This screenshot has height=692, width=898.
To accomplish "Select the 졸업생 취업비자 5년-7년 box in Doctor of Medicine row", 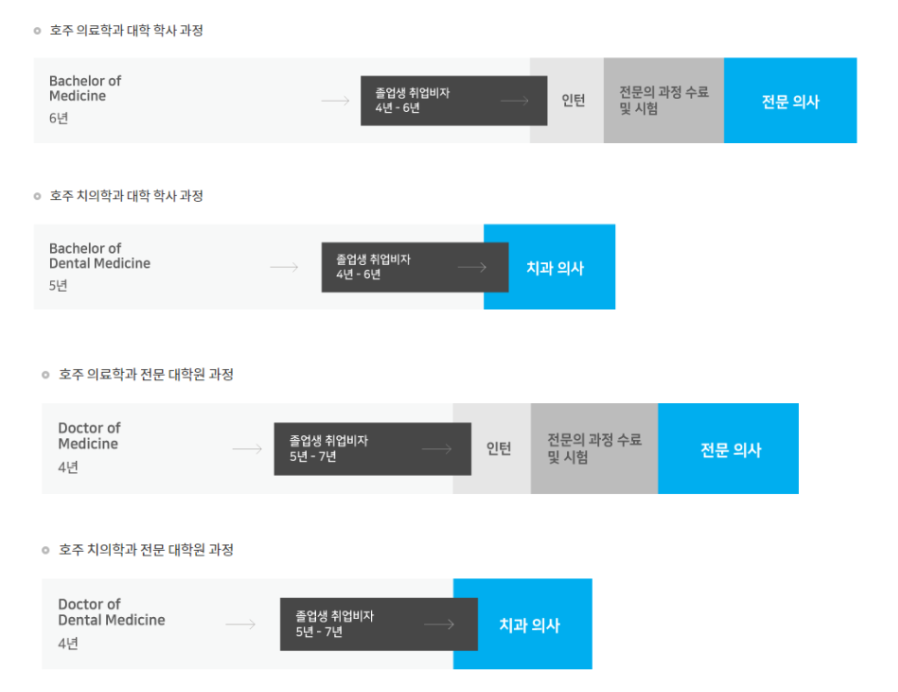I will 372,449.
